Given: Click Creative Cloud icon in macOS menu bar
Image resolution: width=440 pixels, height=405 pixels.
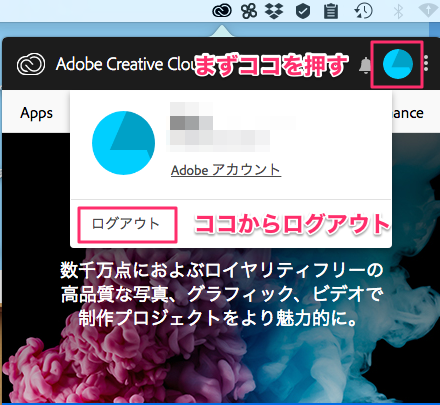Looking at the screenshot, I should [x=222, y=11].
